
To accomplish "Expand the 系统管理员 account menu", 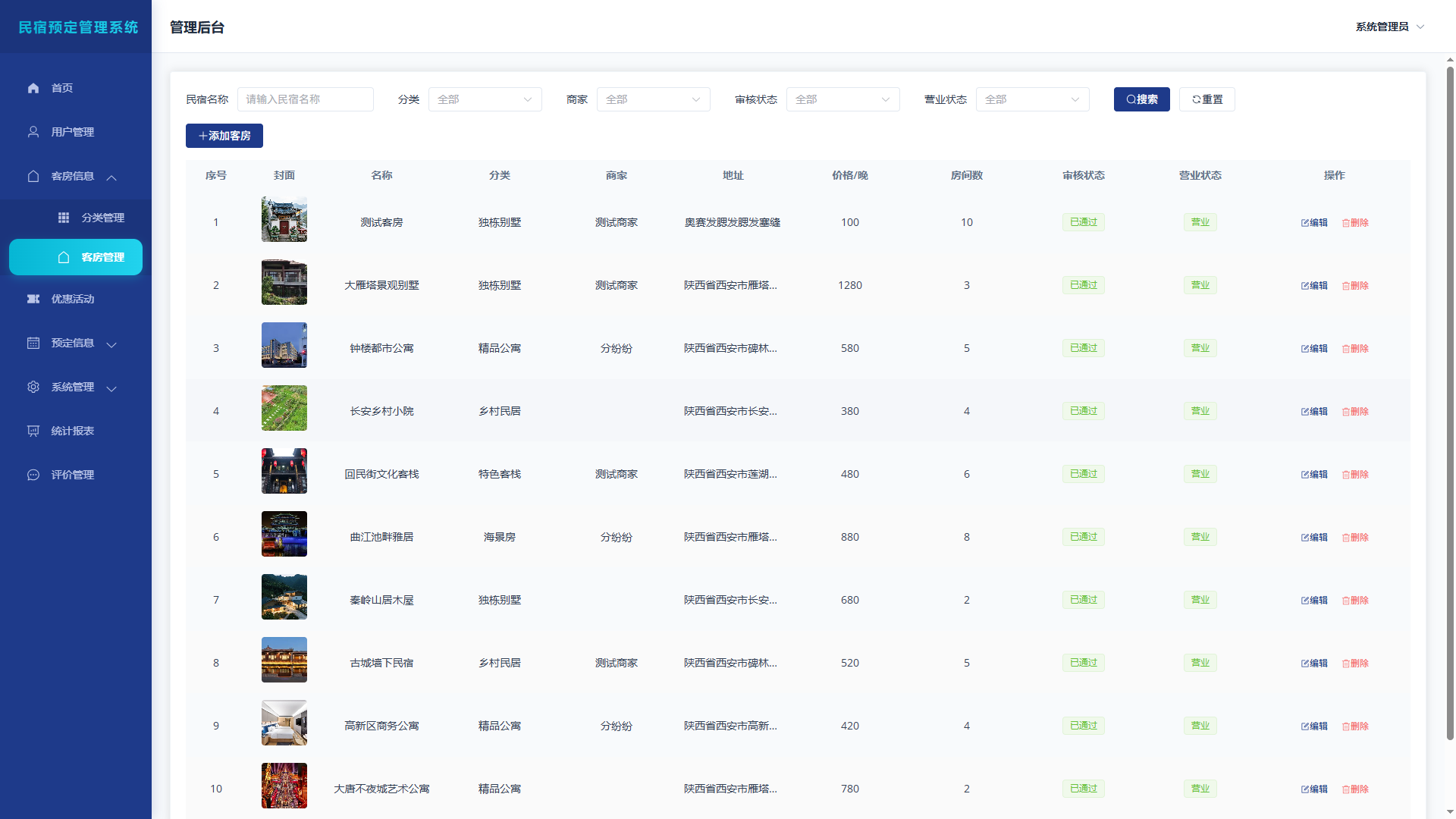I will 1390,27.
